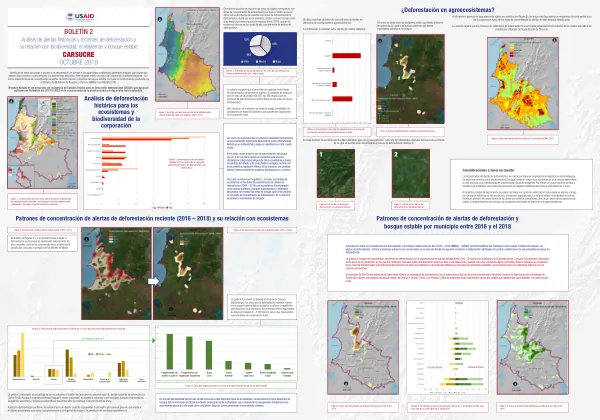Click the green bar chart of ecosystem types
The height and width of the screenshot is (420, 600).
pos(226,353)
